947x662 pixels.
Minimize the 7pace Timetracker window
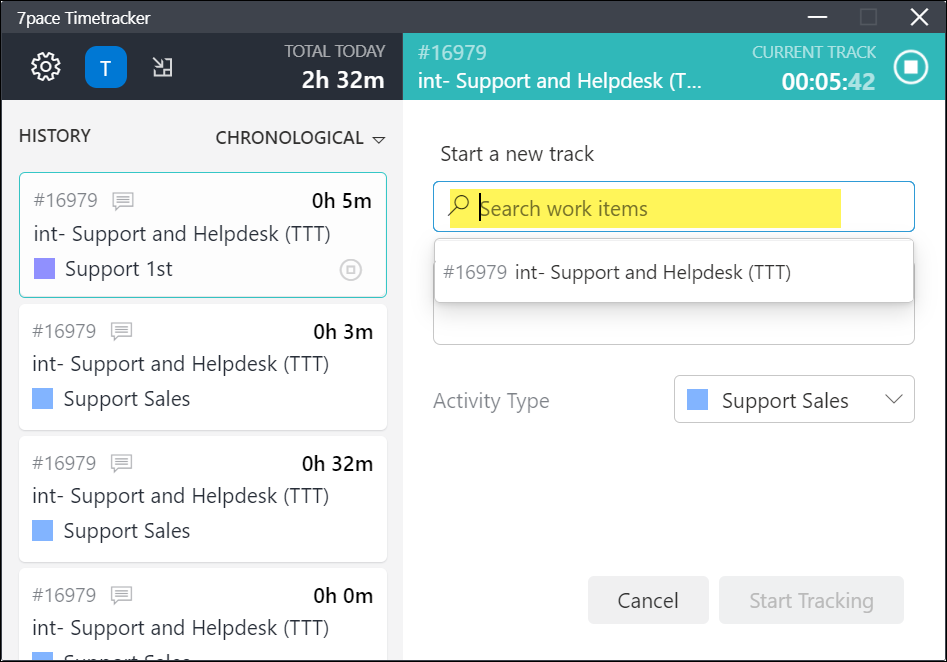[x=817, y=17]
